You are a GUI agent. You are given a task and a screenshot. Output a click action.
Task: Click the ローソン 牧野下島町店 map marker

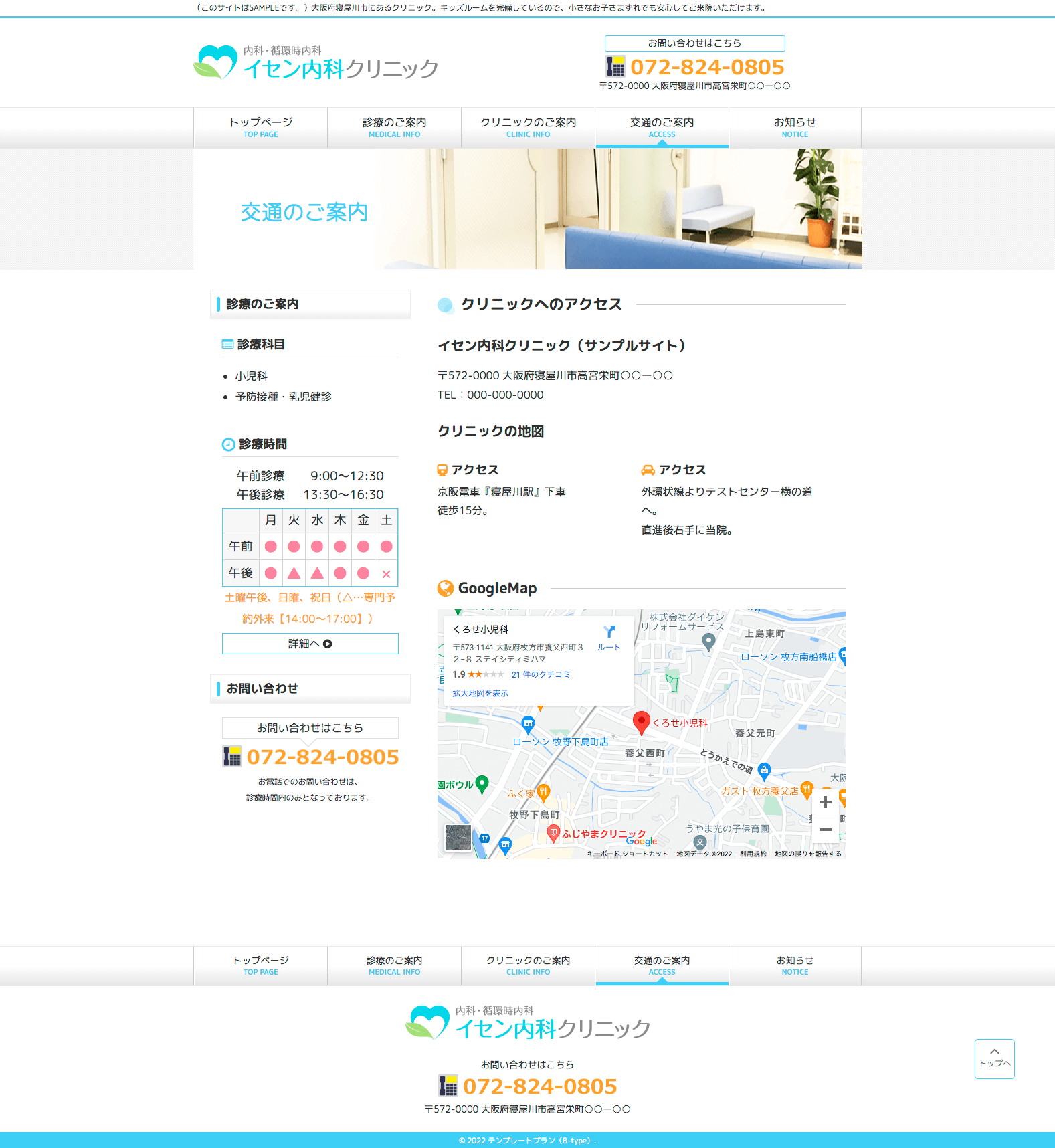pyautogui.click(x=528, y=723)
